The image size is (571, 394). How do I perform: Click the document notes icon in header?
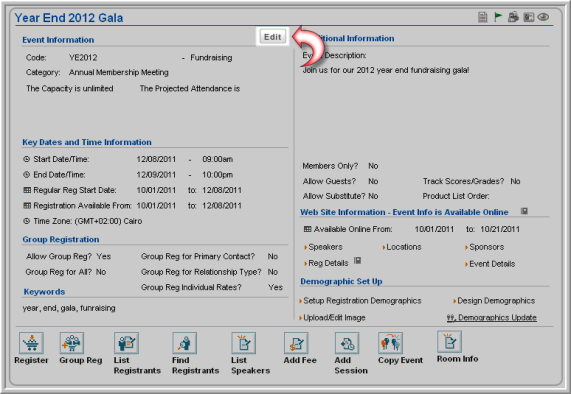pos(483,17)
